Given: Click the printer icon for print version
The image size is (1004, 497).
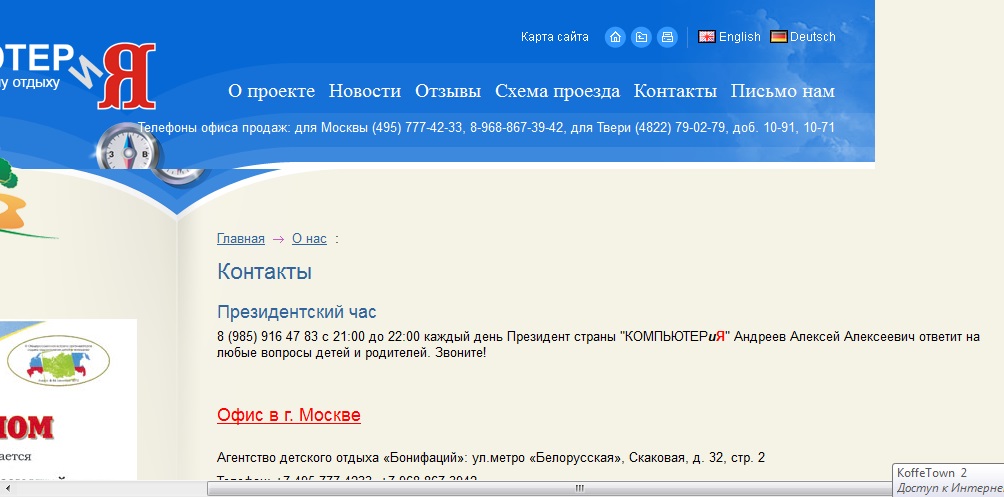Looking at the screenshot, I should [667, 37].
